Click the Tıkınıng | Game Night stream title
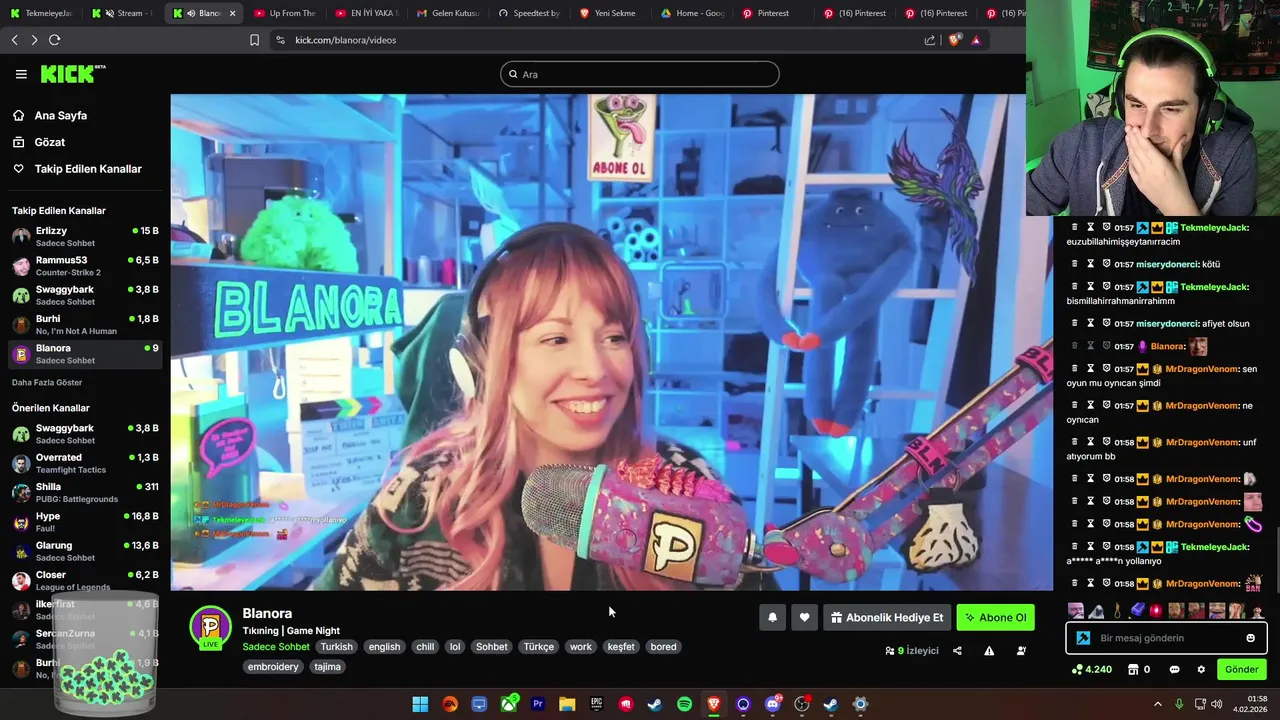Viewport: 1280px width, 720px height. tap(291, 630)
